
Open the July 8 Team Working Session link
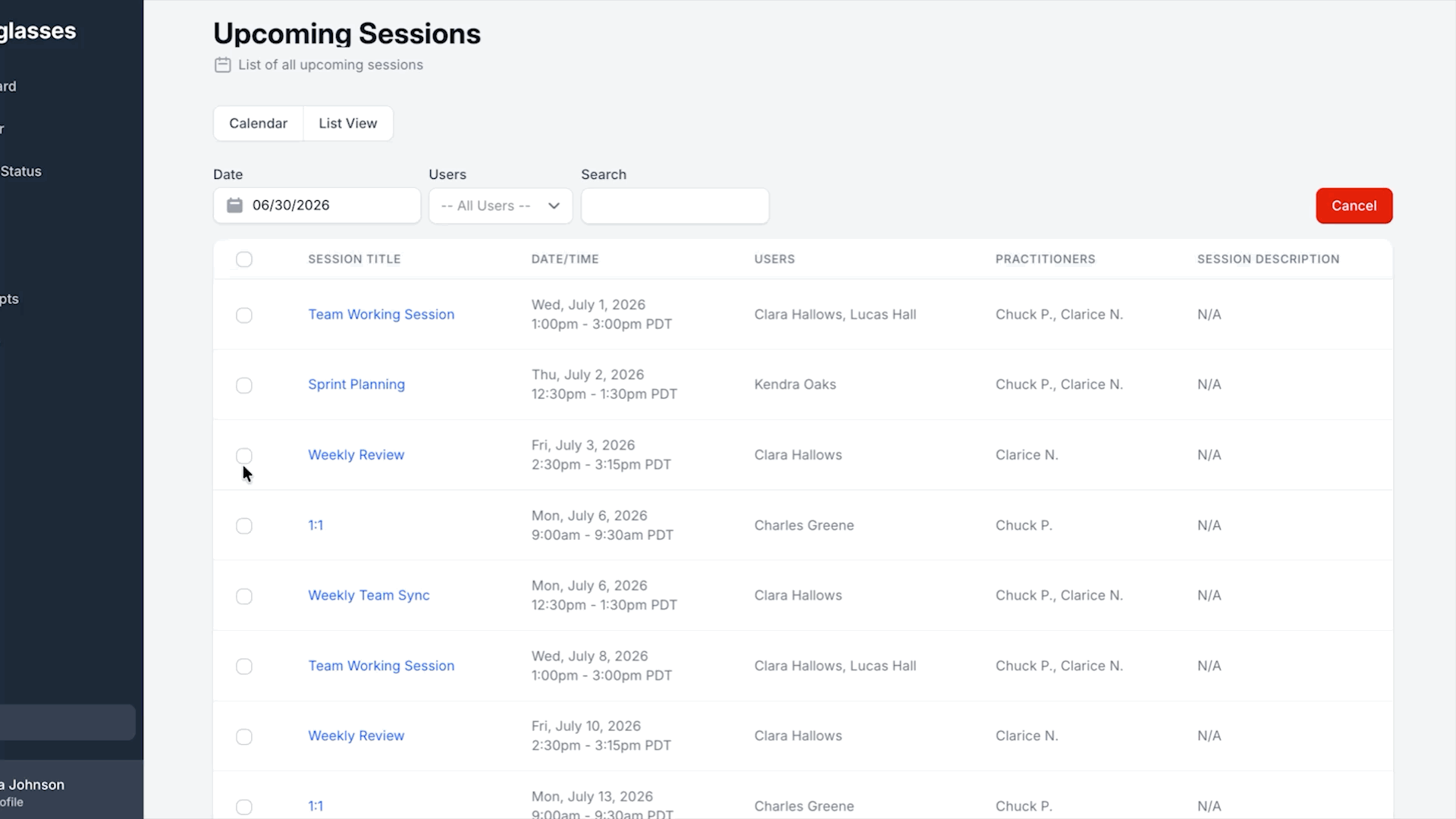[x=381, y=666]
